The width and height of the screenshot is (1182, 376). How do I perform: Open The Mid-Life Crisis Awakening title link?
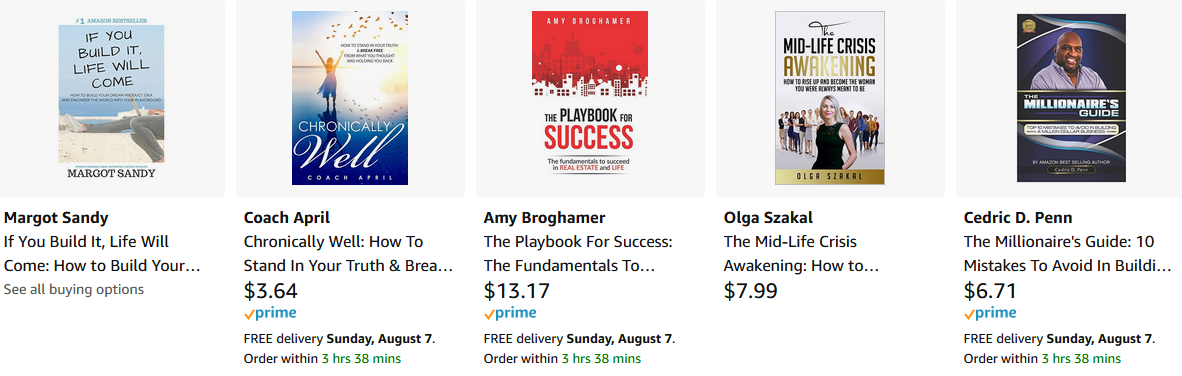(x=802, y=254)
